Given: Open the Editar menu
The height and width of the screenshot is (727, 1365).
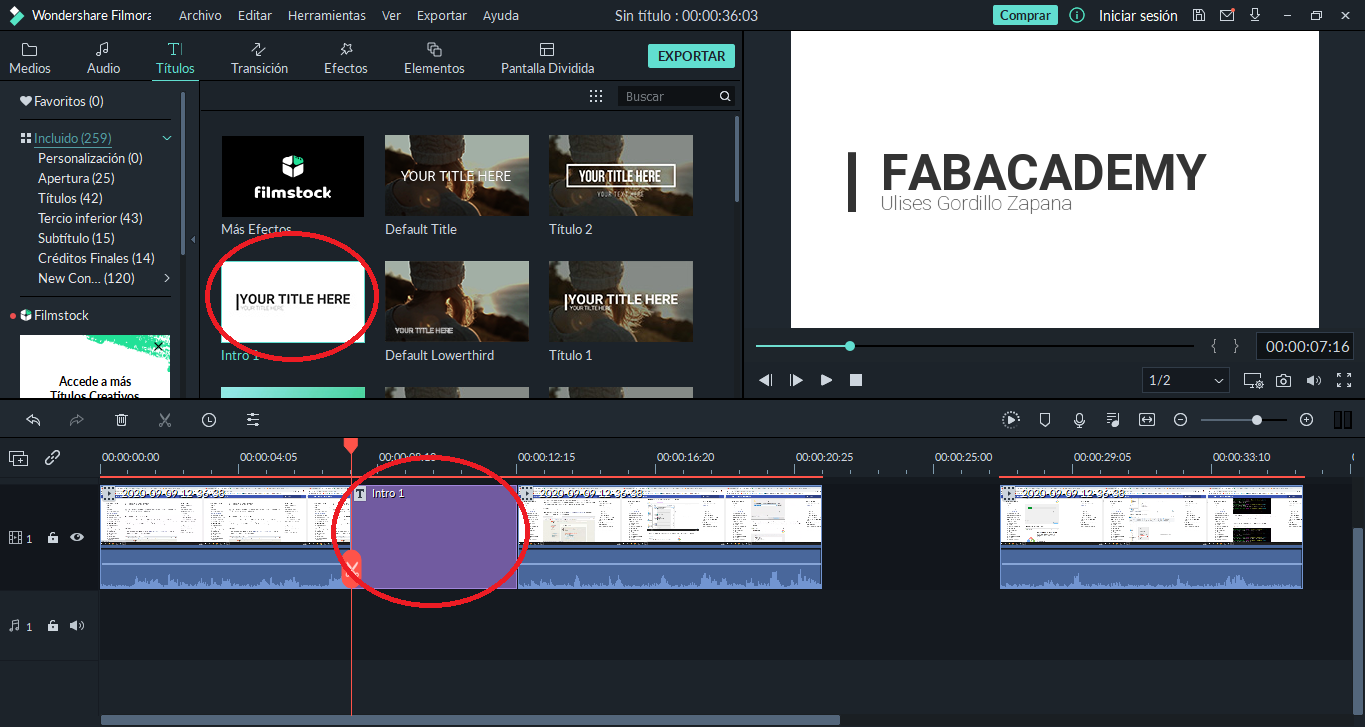Looking at the screenshot, I should tap(255, 16).
